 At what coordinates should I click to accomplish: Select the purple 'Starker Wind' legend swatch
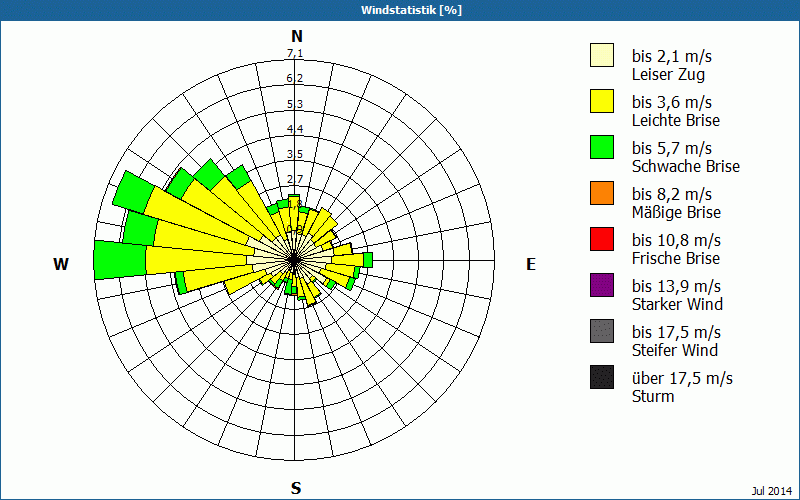point(601,285)
